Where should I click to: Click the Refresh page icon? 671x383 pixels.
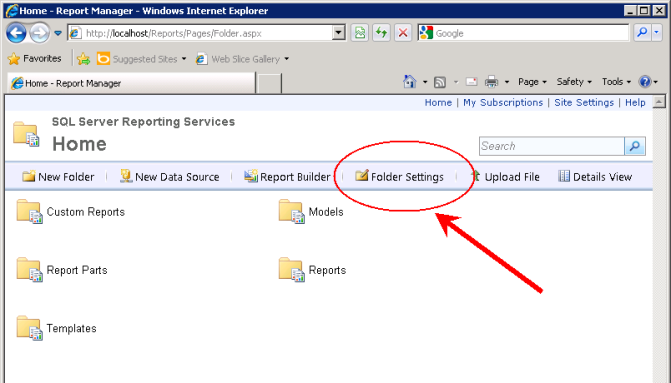tap(381, 33)
